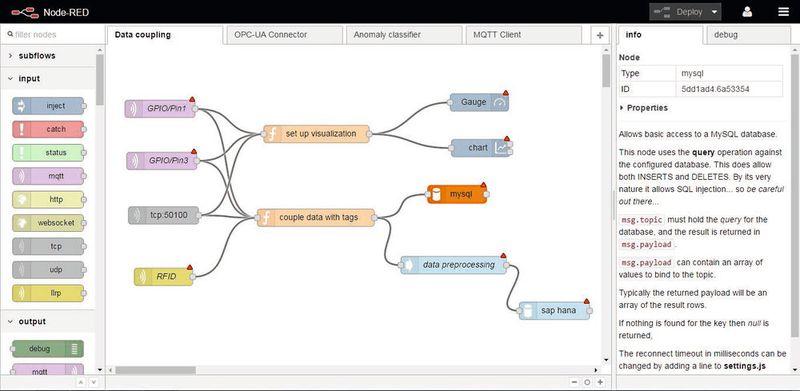800x391 pixels.
Task: Toggle the debug node's output button
Action: click(x=75, y=349)
